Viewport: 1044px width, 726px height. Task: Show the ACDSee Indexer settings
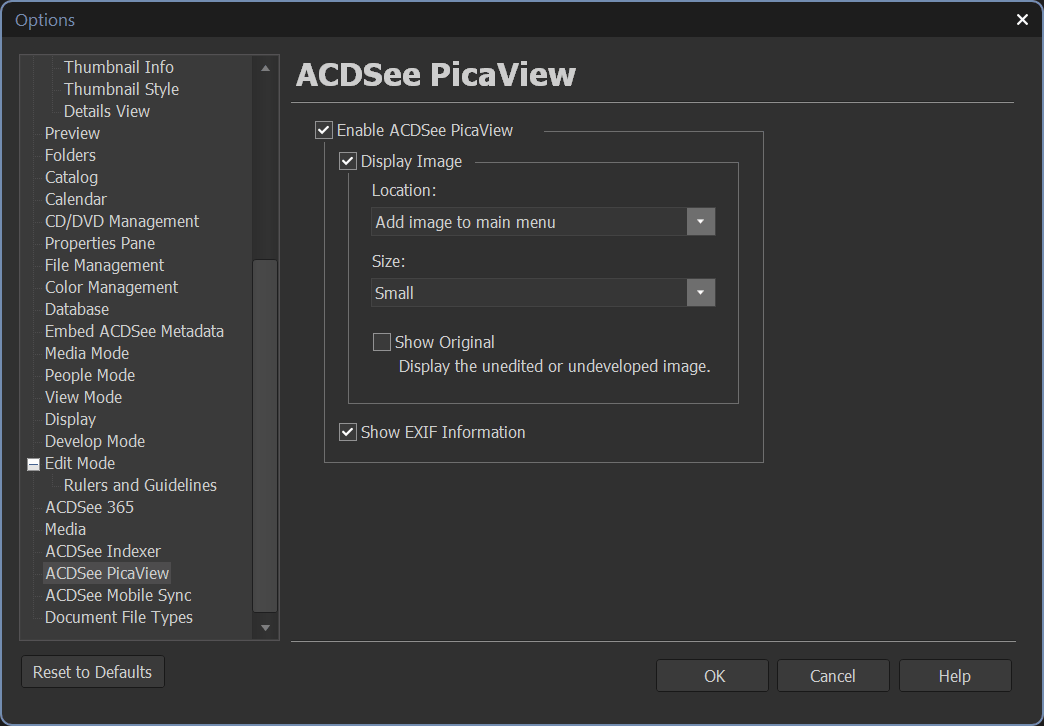(x=102, y=551)
